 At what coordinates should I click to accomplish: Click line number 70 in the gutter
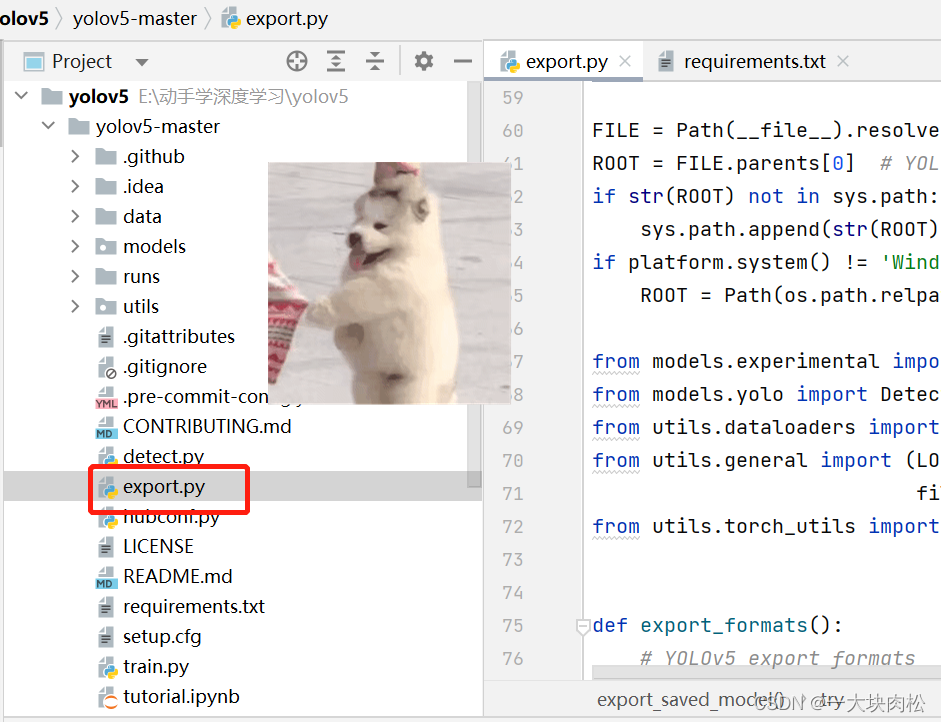click(x=513, y=461)
